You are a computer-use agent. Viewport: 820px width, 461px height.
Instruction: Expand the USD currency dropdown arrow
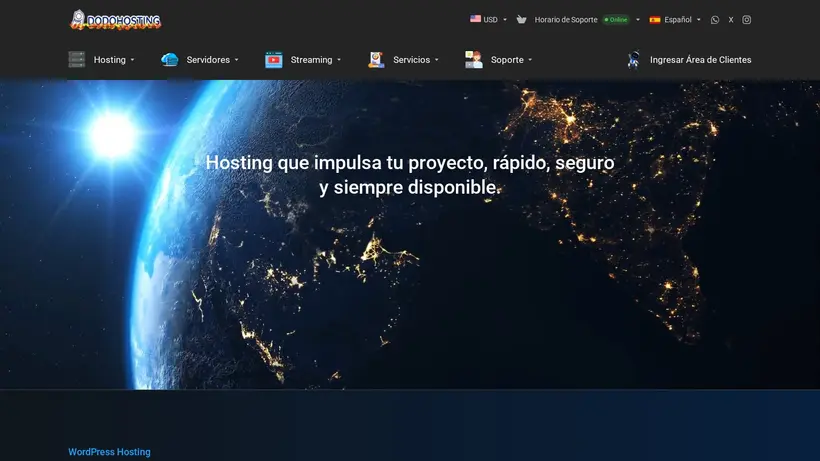[505, 20]
